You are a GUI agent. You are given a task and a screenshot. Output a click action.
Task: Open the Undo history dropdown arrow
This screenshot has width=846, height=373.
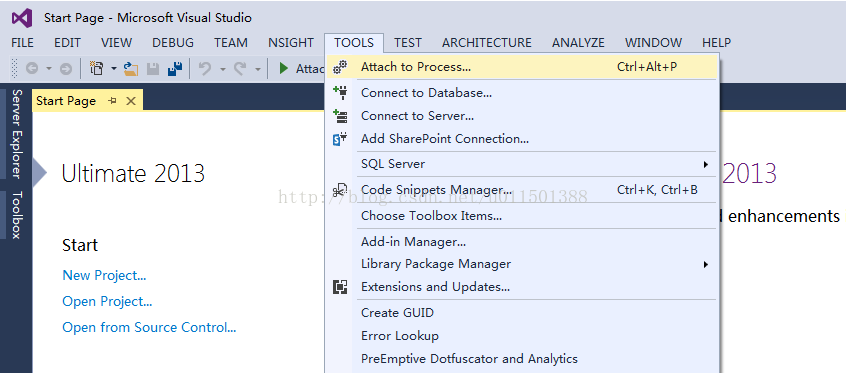coord(222,69)
